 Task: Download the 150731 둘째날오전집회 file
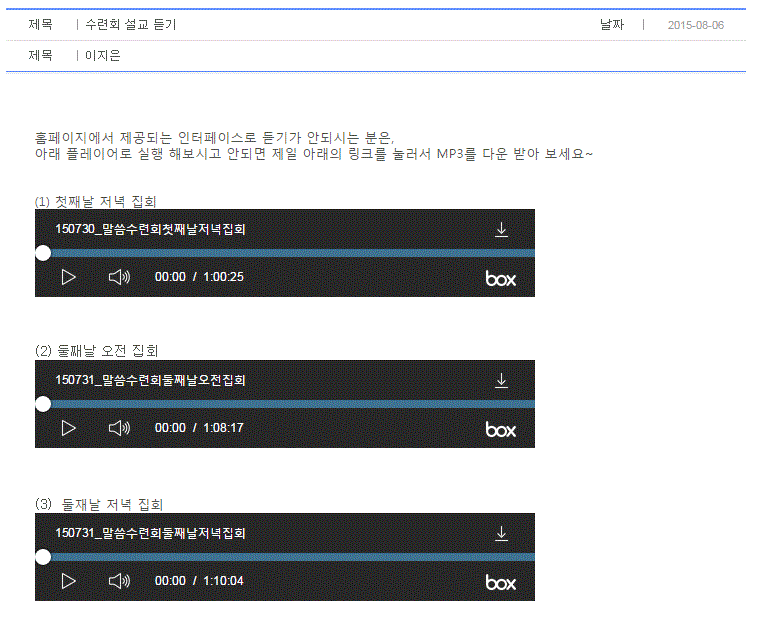click(501, 380)
